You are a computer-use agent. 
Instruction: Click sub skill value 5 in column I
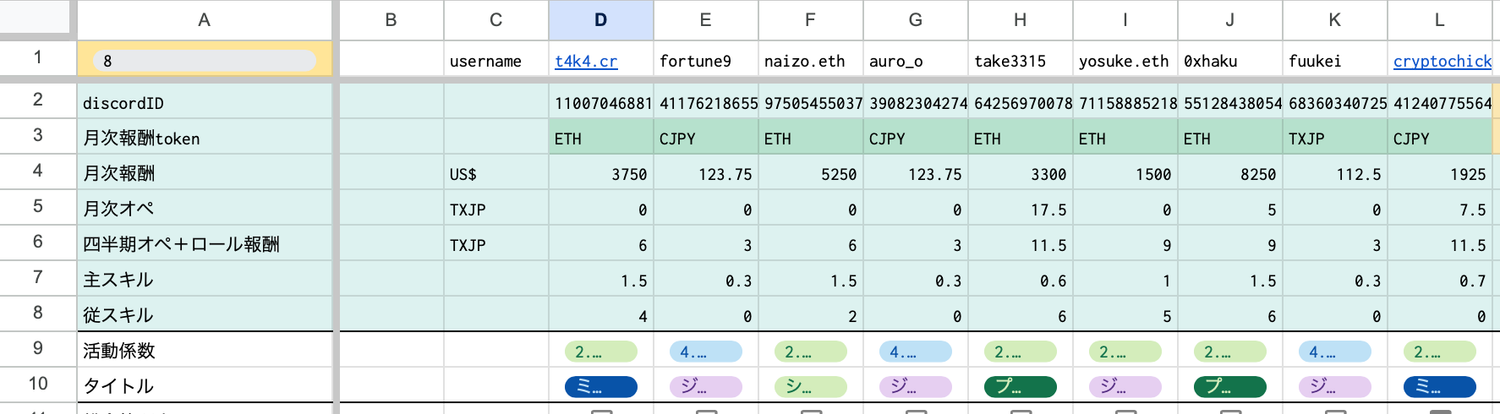coord(1126,315)
